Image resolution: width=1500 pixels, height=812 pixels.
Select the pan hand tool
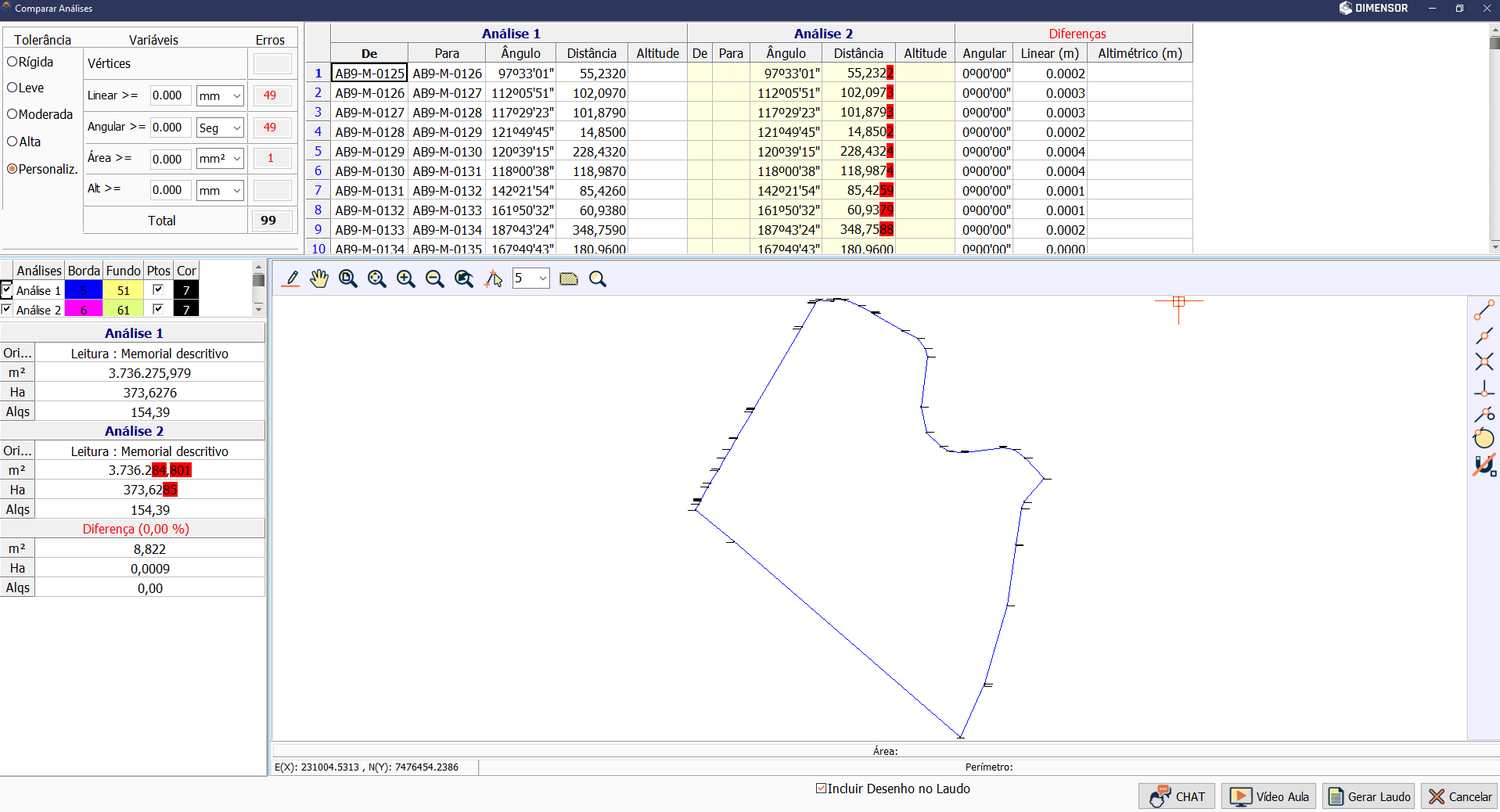pyautogui.click(x=319, y=279)
